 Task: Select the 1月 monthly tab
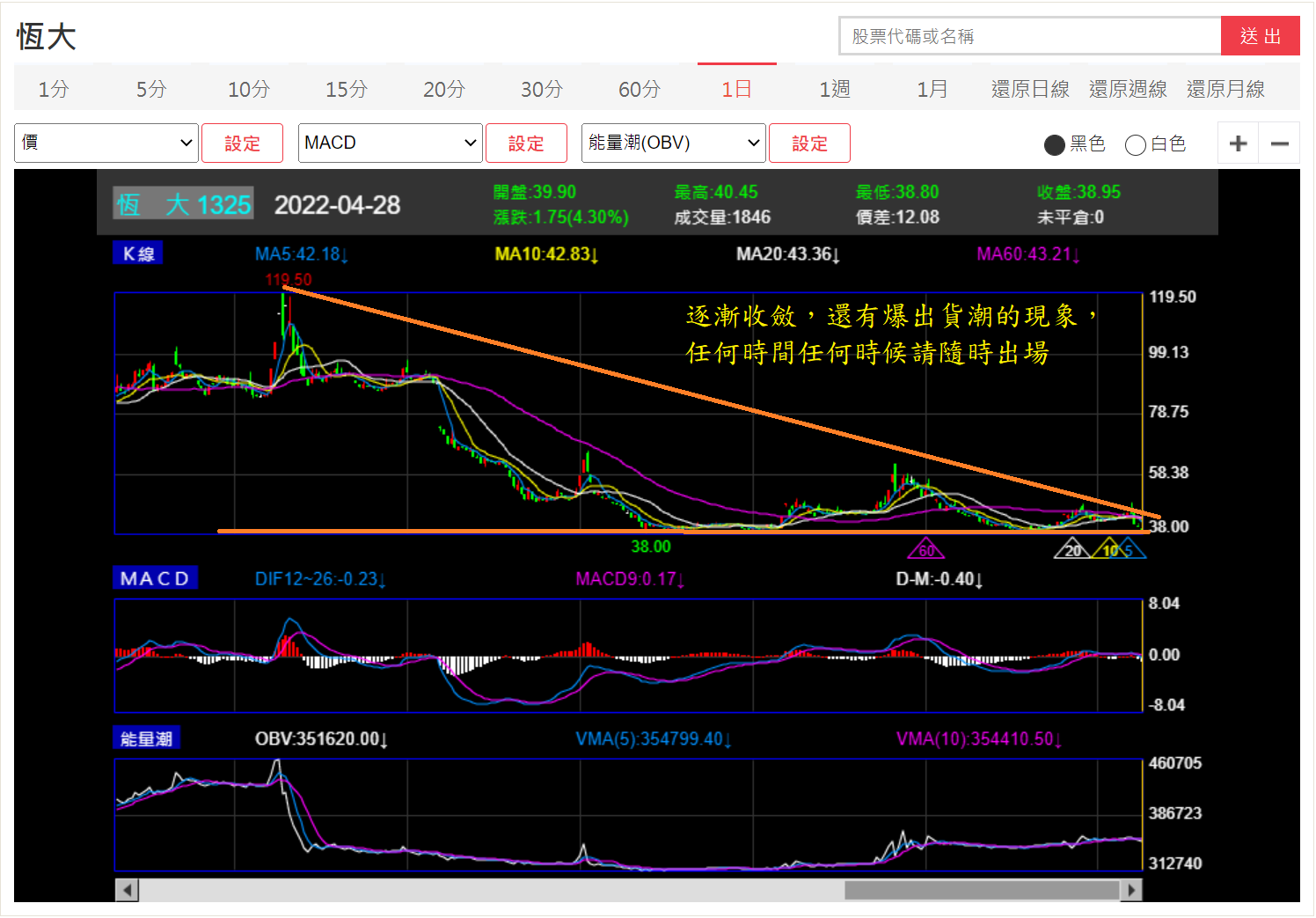(932, 89)
